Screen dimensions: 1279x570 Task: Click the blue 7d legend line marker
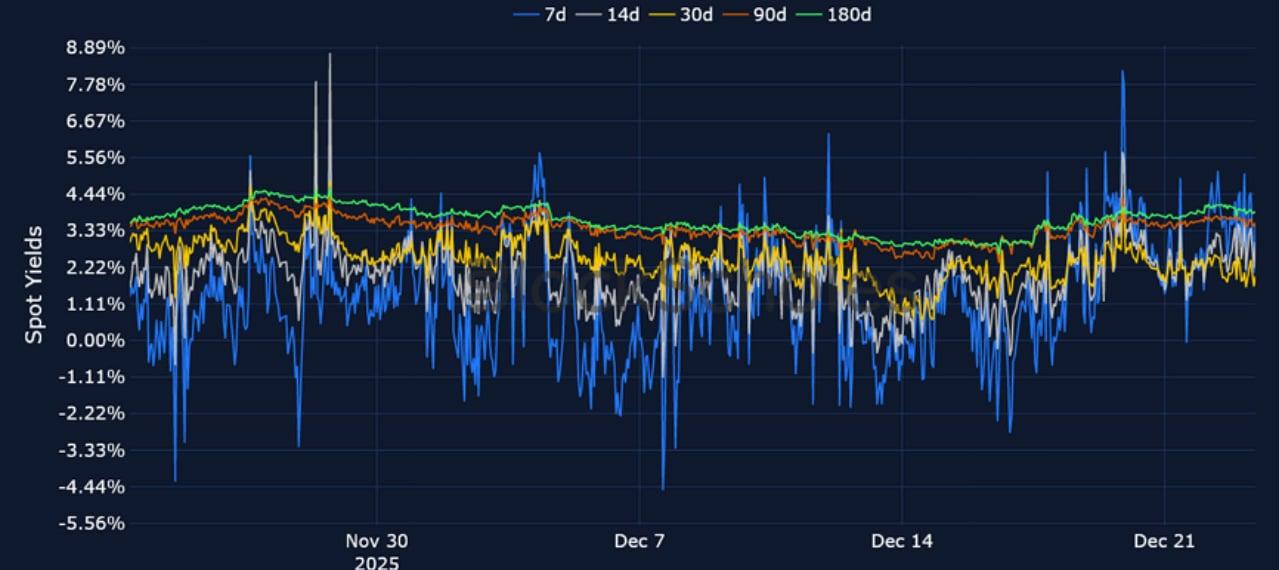[526, 15]
